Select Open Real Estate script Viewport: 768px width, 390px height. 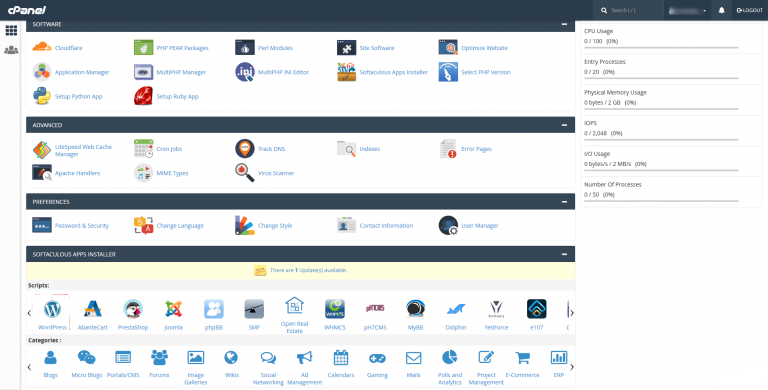click(294, 315)
